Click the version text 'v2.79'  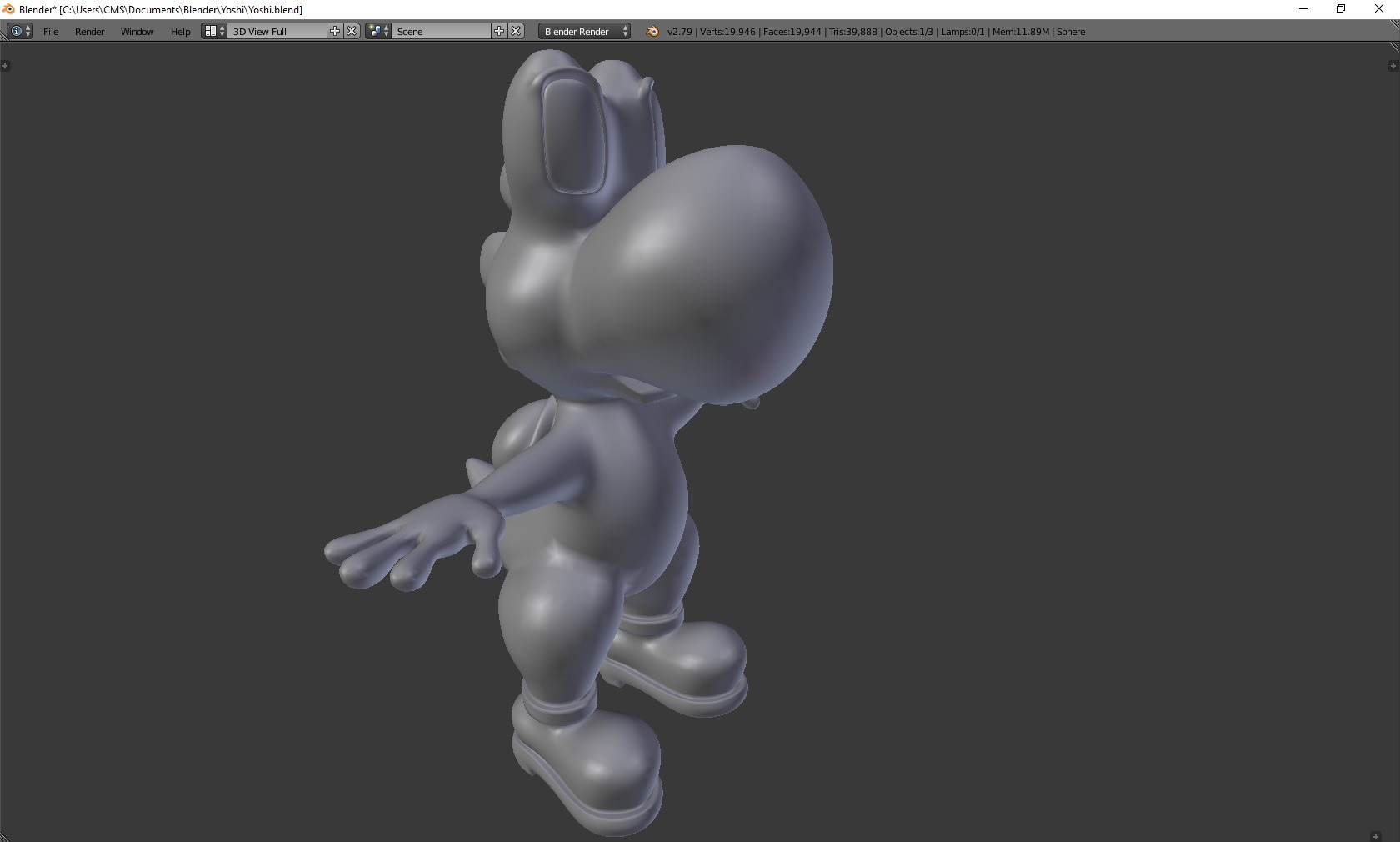pyautogui.click(x=679, y=32)
